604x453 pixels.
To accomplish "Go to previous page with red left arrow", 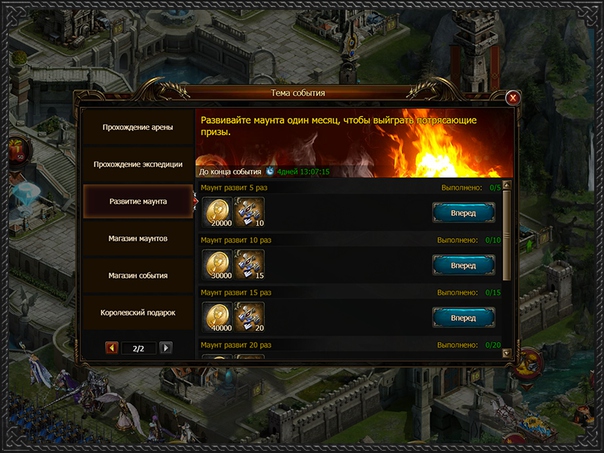I will (112, 348).
